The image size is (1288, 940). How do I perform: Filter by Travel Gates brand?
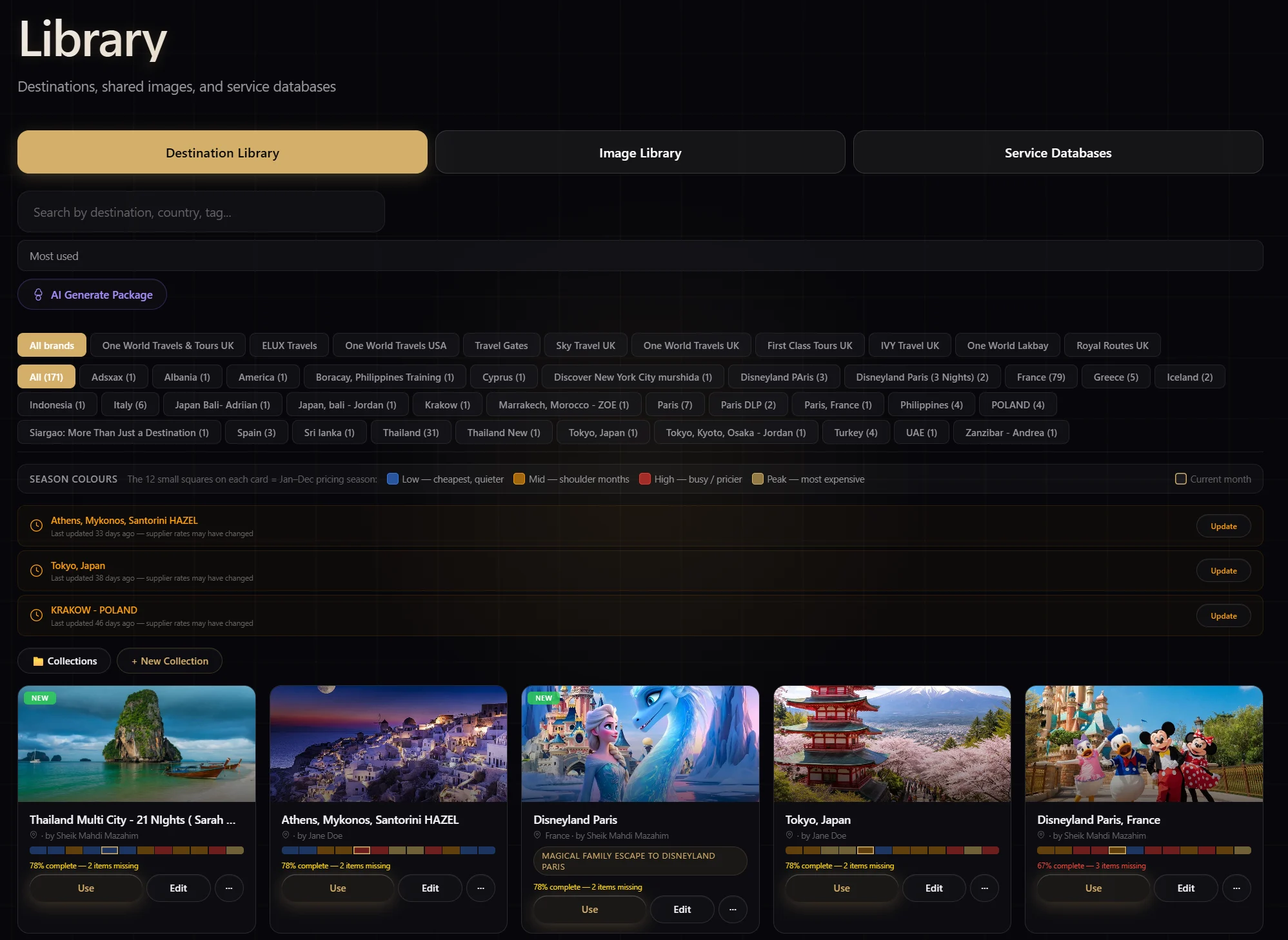501,345
